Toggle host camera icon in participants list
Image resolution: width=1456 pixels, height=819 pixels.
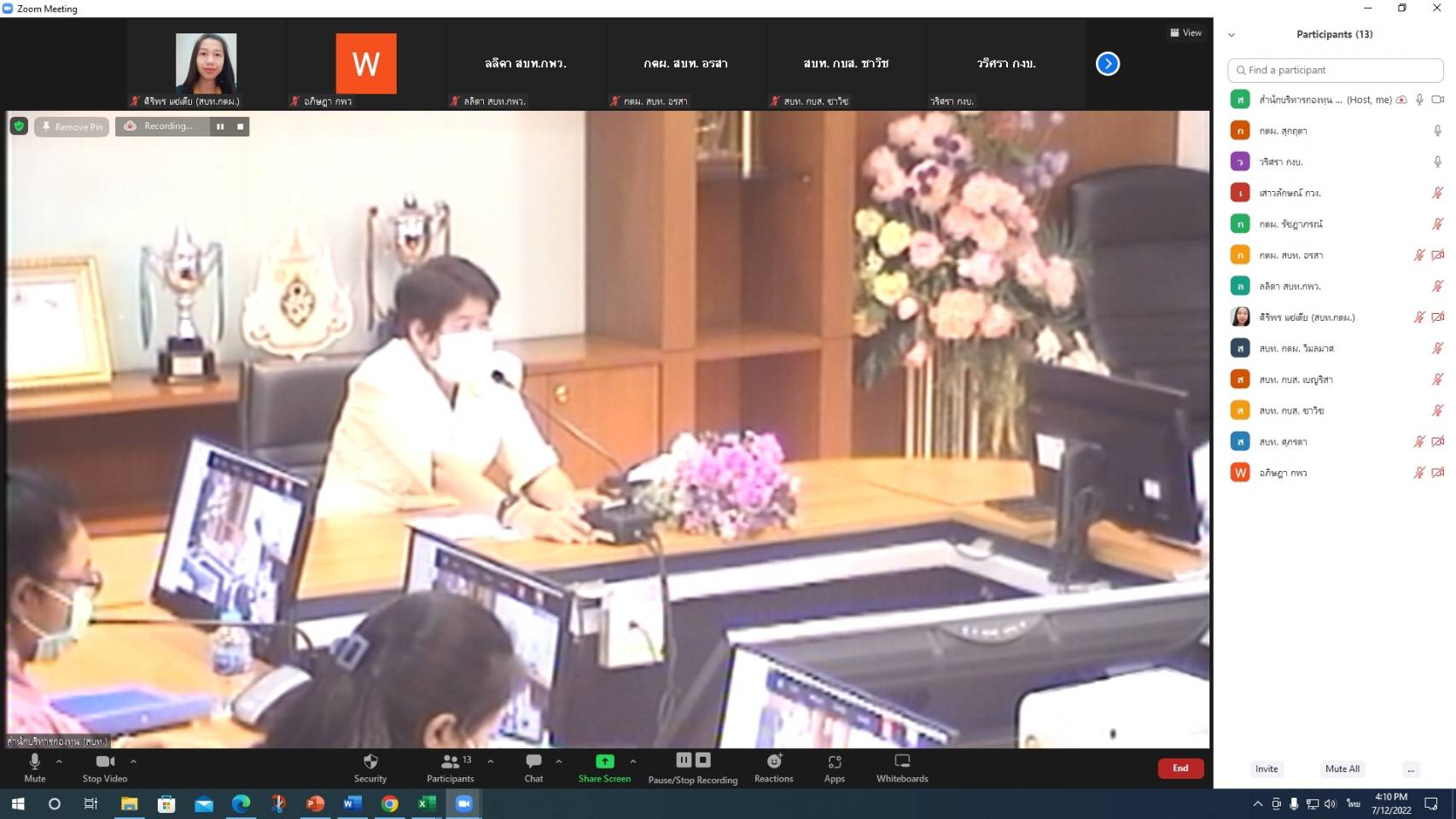[x=1438, y=100]
